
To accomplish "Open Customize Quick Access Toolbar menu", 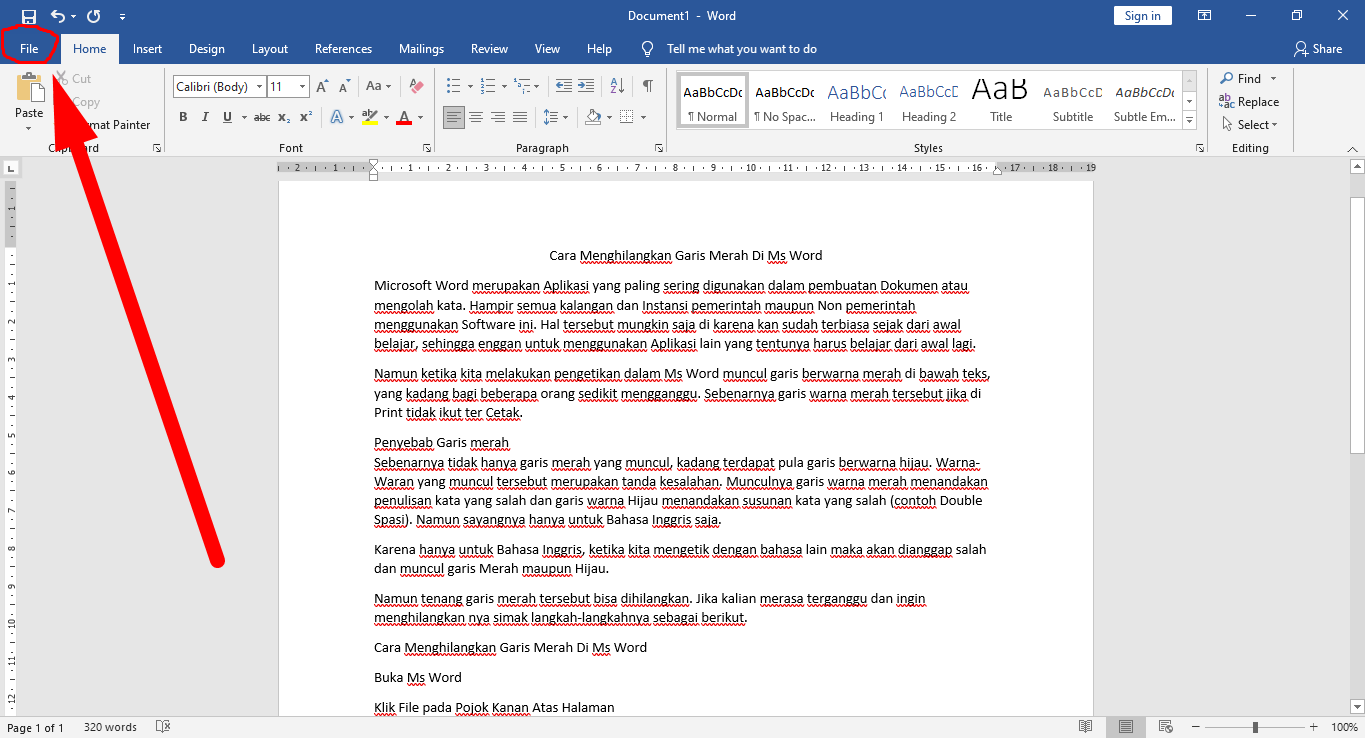I will click(x=122, y=16).
